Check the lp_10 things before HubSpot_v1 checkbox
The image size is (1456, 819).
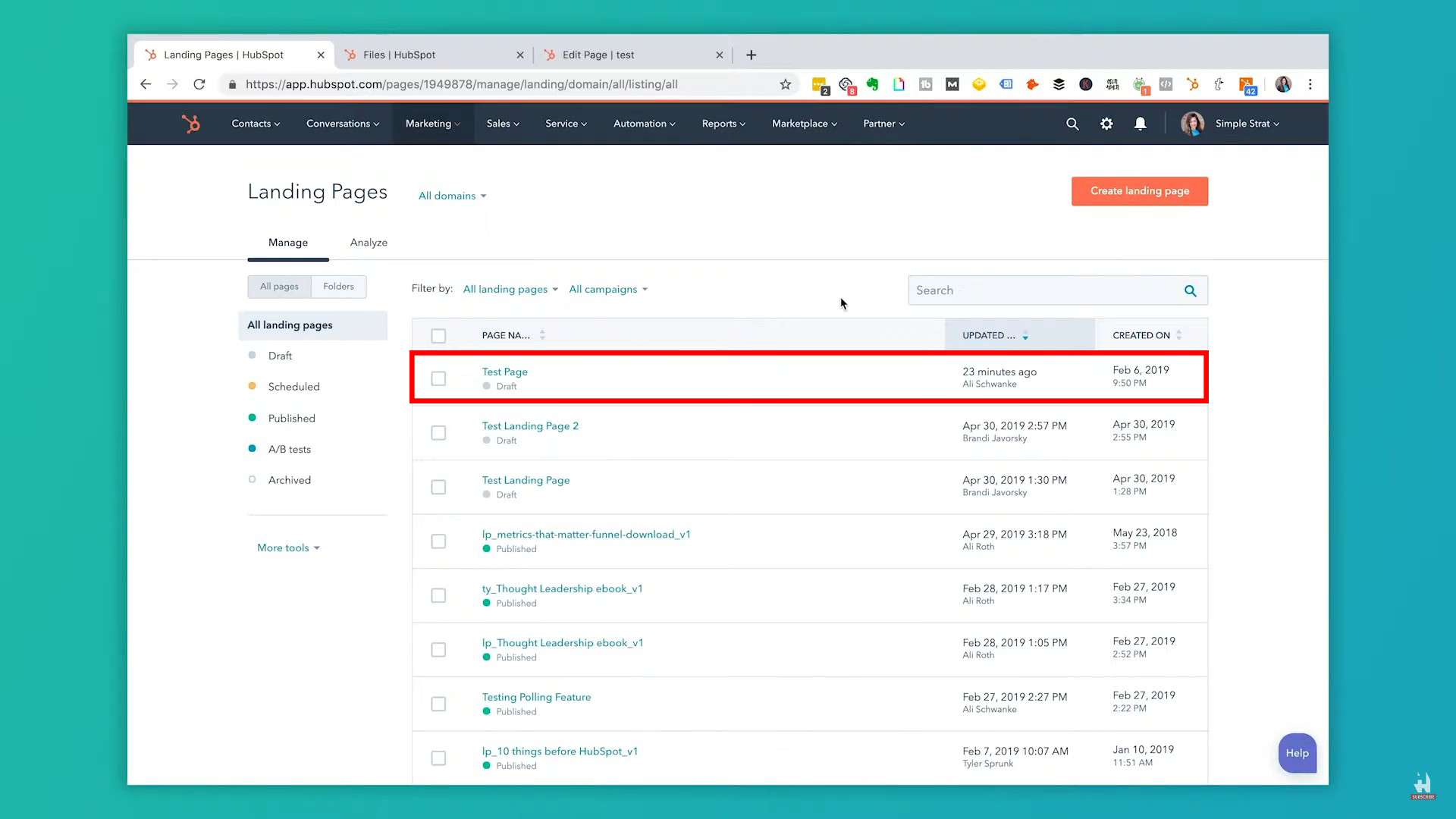pyautogui.click(x=438, y=758)
